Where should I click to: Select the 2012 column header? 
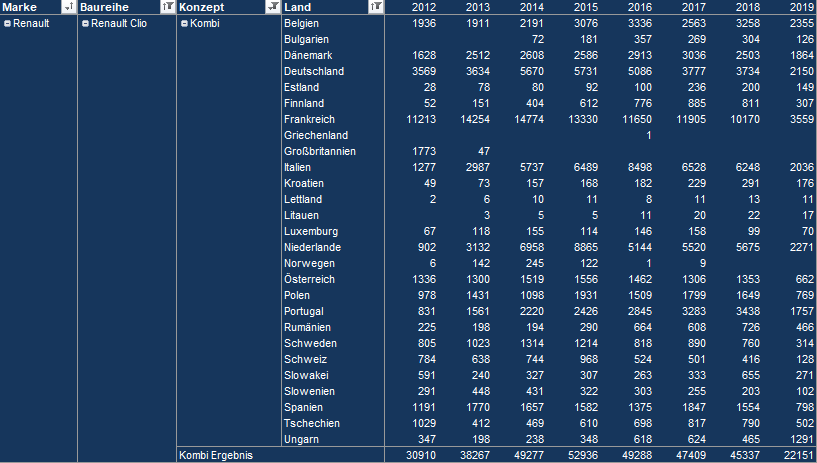tap(424, 7)
